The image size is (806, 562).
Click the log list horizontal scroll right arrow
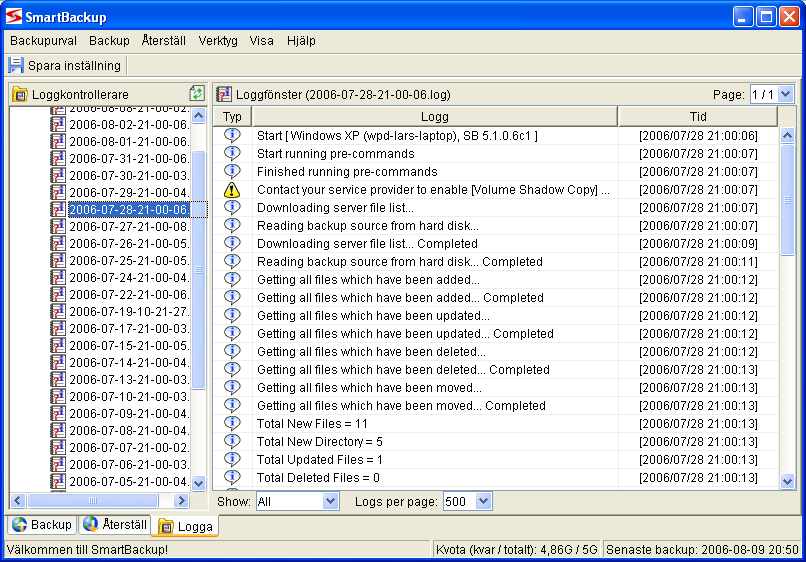[x=181, y=500]
